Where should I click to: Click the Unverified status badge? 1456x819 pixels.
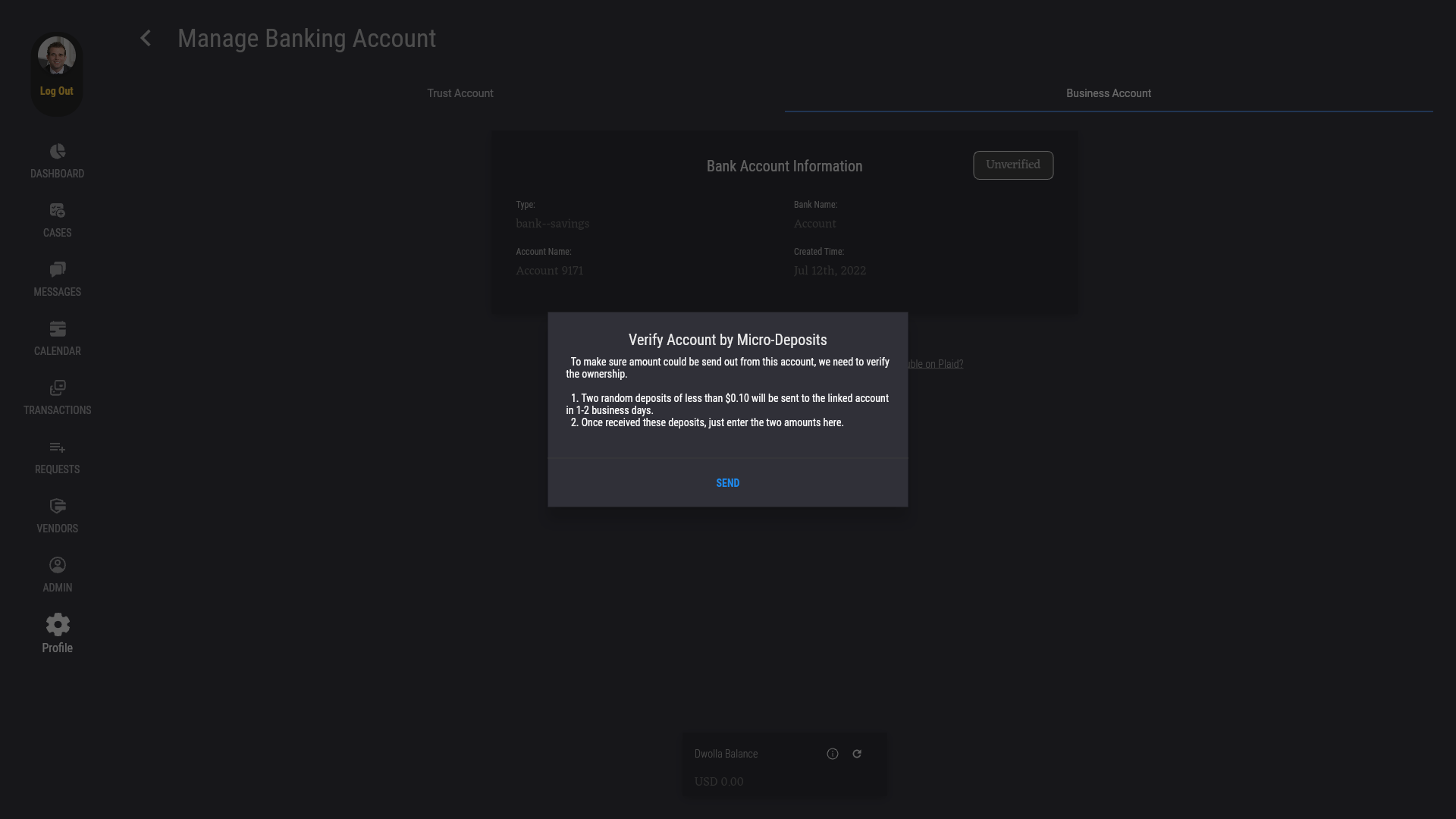coord(1013,165)
